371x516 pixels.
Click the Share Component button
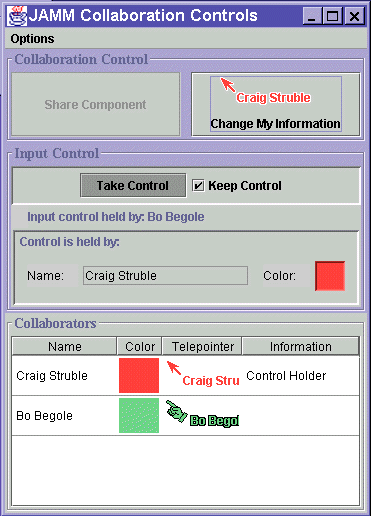[96, 104]
